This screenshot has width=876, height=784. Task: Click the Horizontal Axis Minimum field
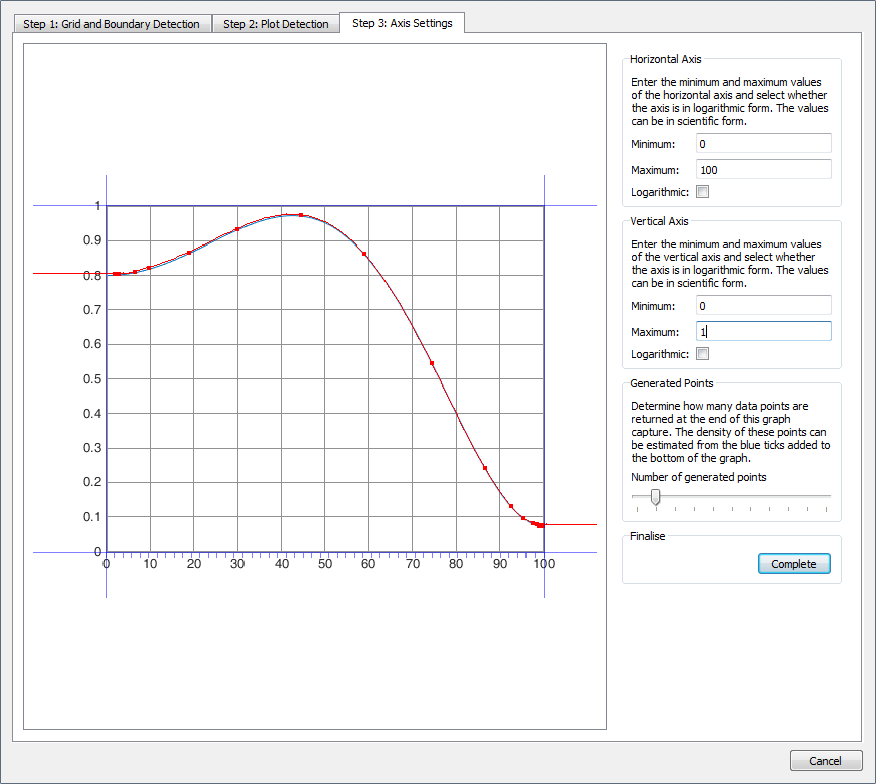764,145
